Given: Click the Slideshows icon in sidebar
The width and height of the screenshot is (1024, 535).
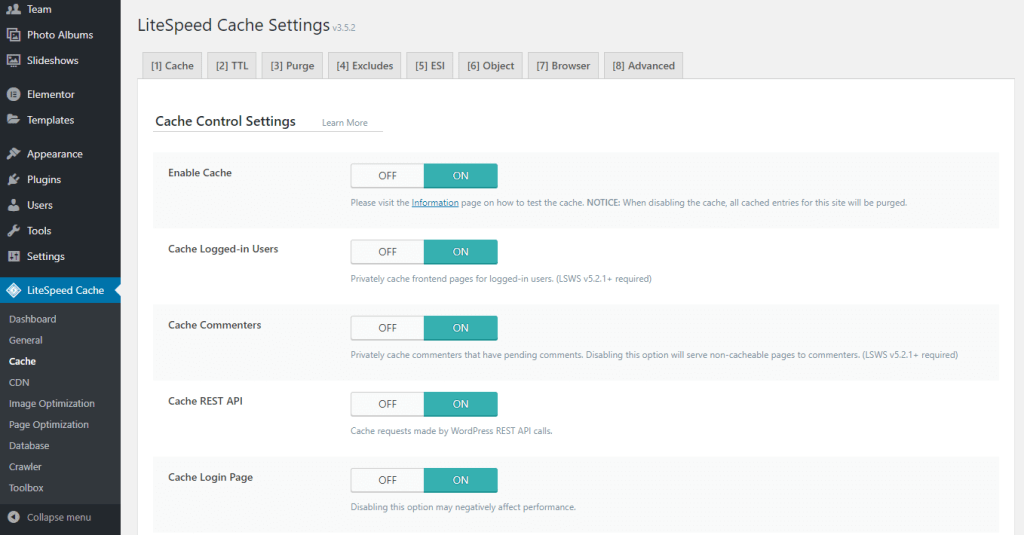Looking at the screenshot, I should [x=13, y=60].
